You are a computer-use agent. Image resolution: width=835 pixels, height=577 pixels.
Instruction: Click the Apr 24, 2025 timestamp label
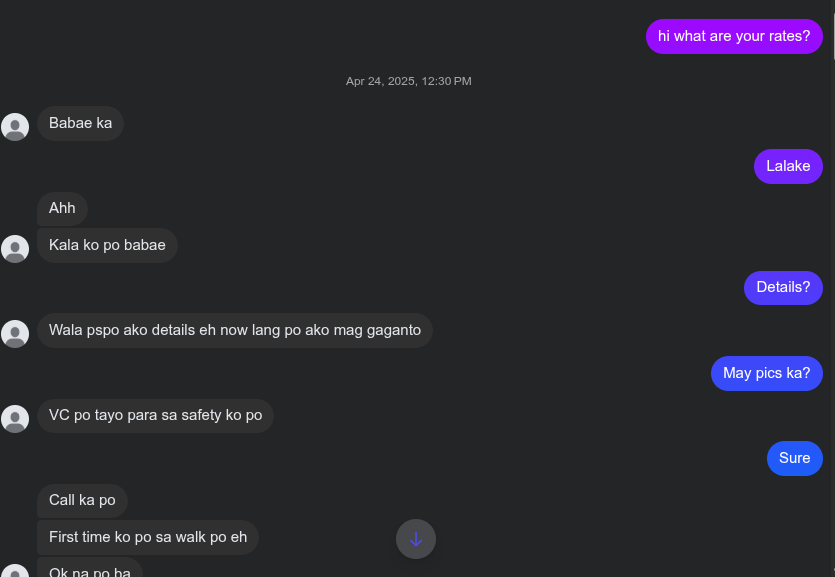(408, 81)
